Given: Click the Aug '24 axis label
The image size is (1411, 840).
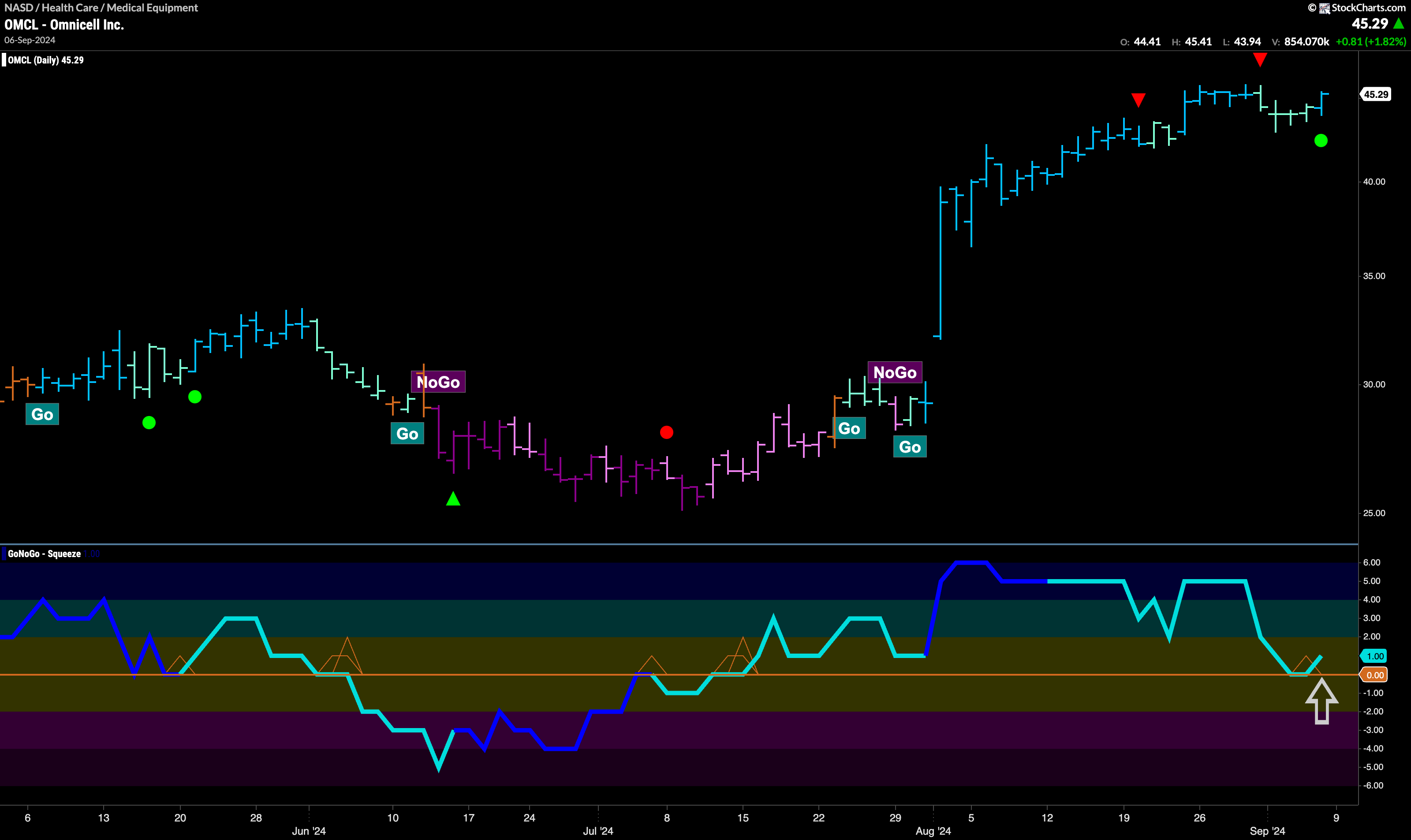Looking at the screenshot, I should 933,831.
